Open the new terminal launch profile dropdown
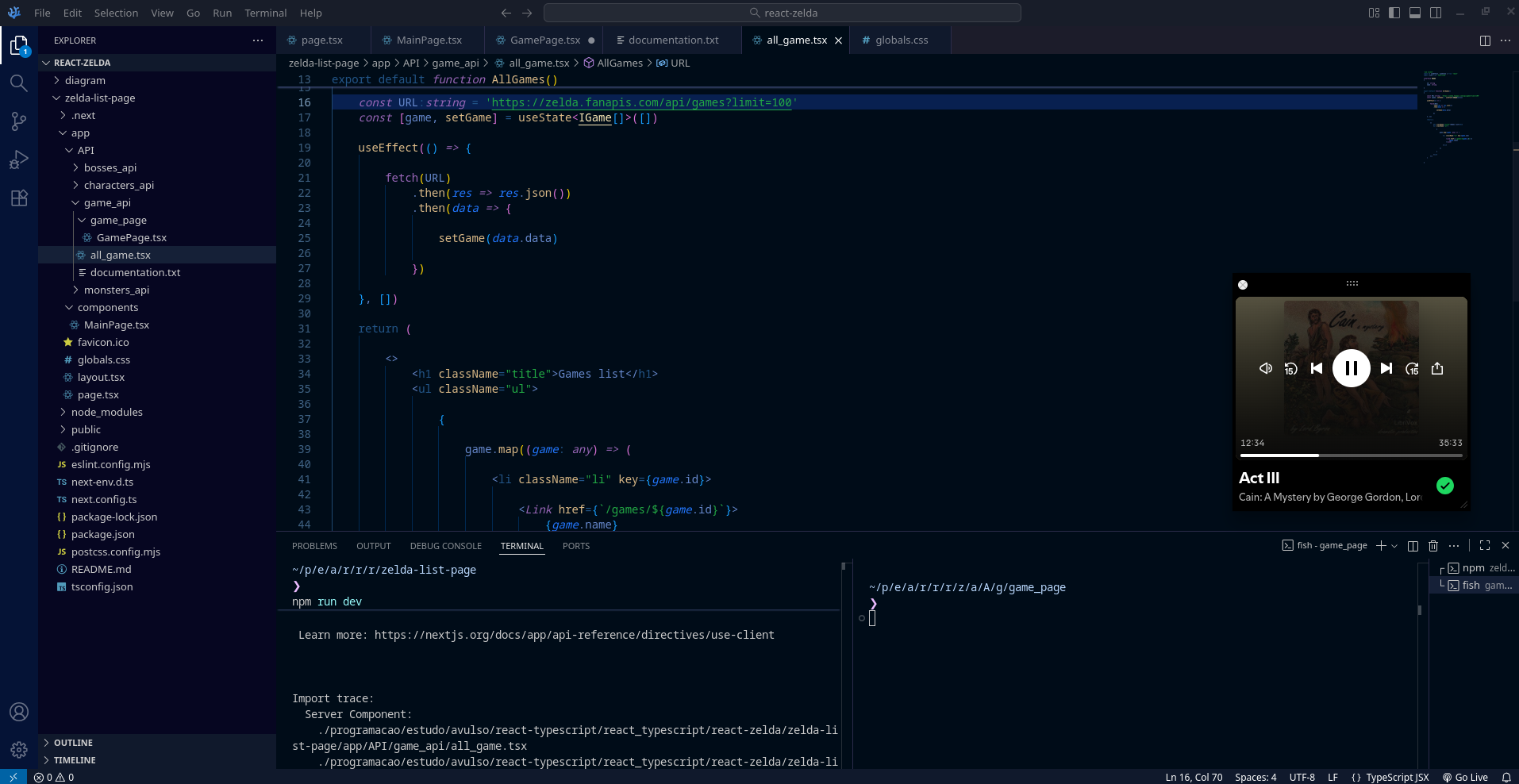This screenshot has width=1519, height=784. (x=1394, y=546)
